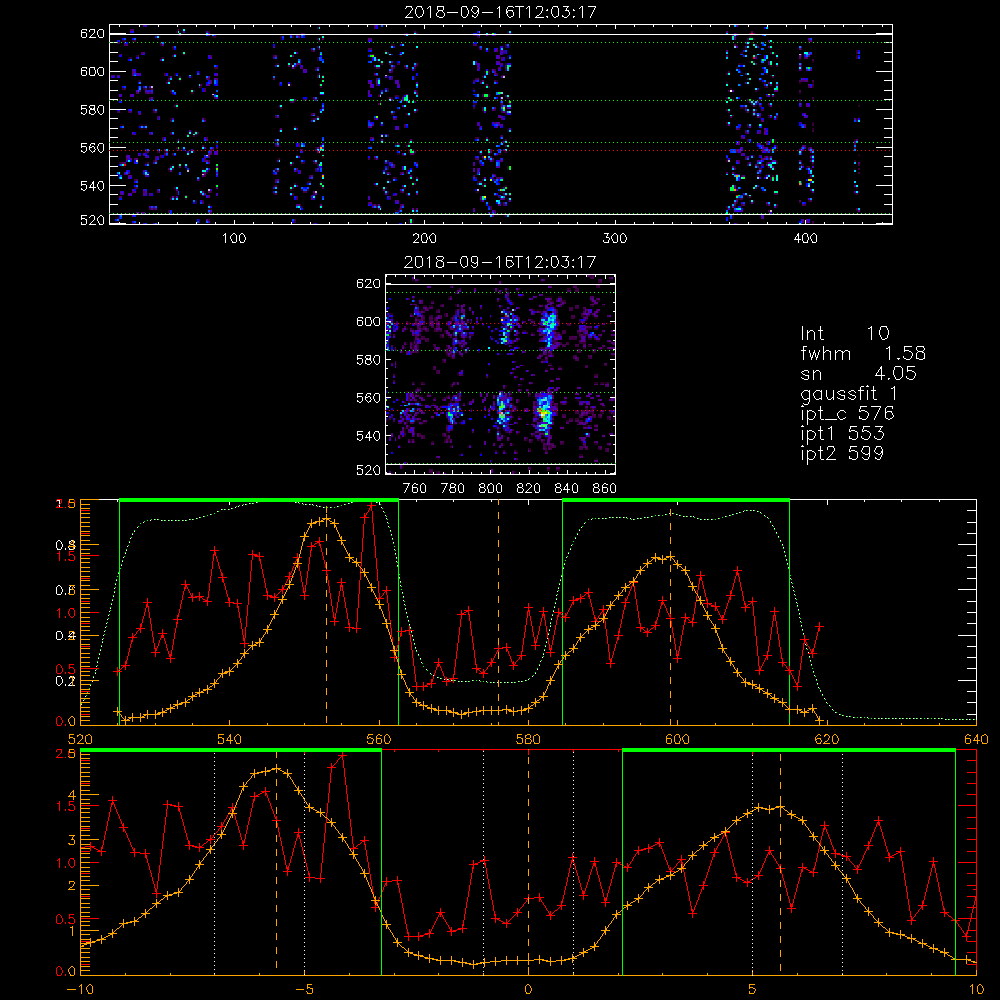Click x-axis label 400 on top plot

(x=805, y=239)
